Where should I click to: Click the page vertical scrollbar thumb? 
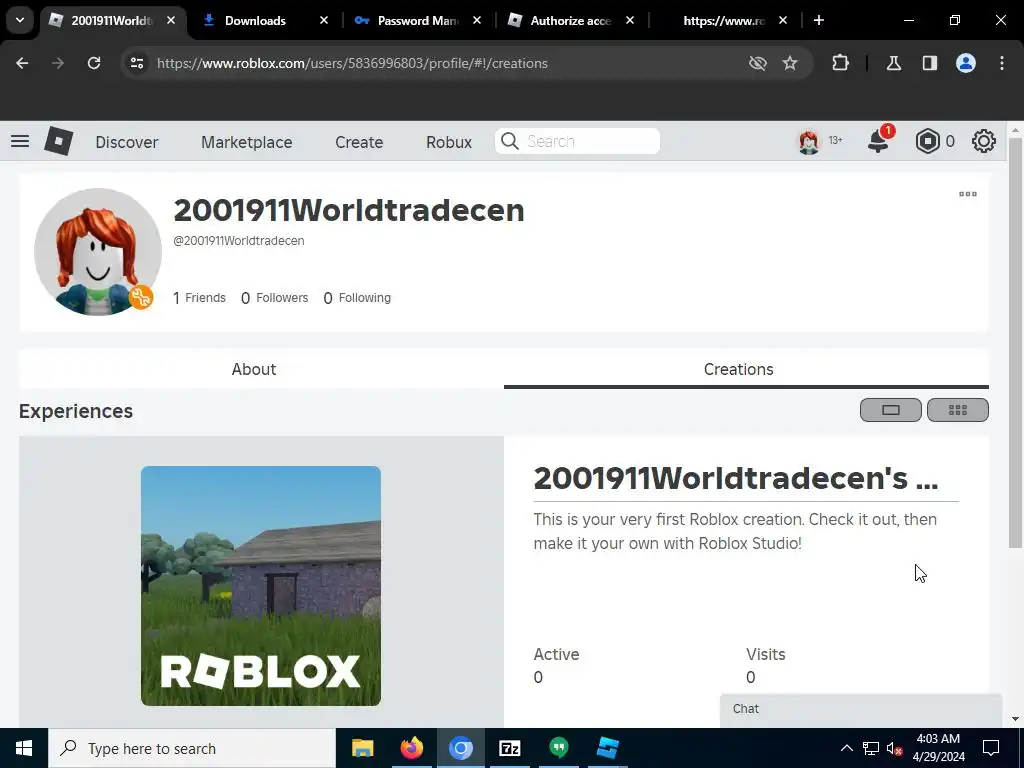coord(1015,342)
